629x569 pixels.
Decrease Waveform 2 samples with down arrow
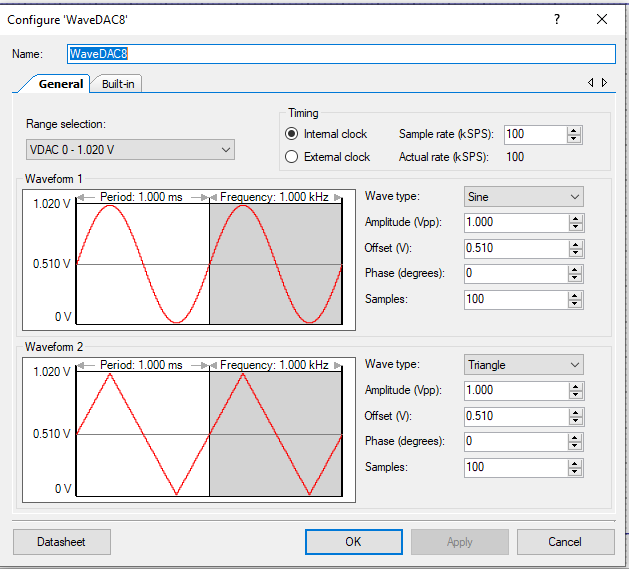574,471
